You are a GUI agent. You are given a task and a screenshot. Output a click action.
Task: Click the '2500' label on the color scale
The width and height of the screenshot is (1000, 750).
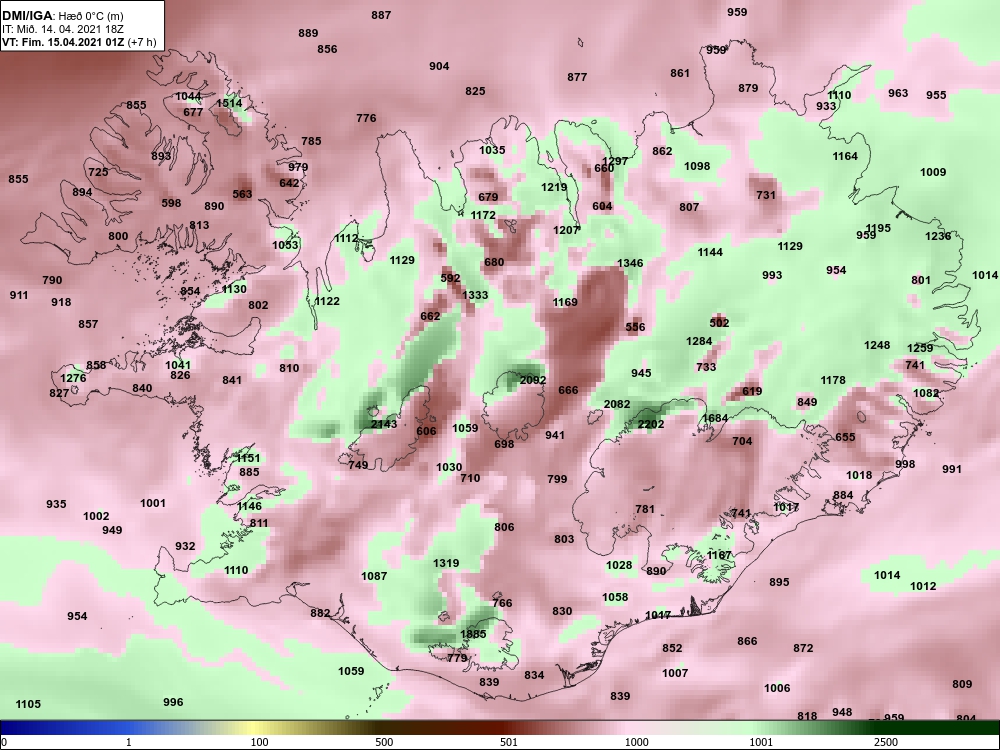(x=885, y=742)
